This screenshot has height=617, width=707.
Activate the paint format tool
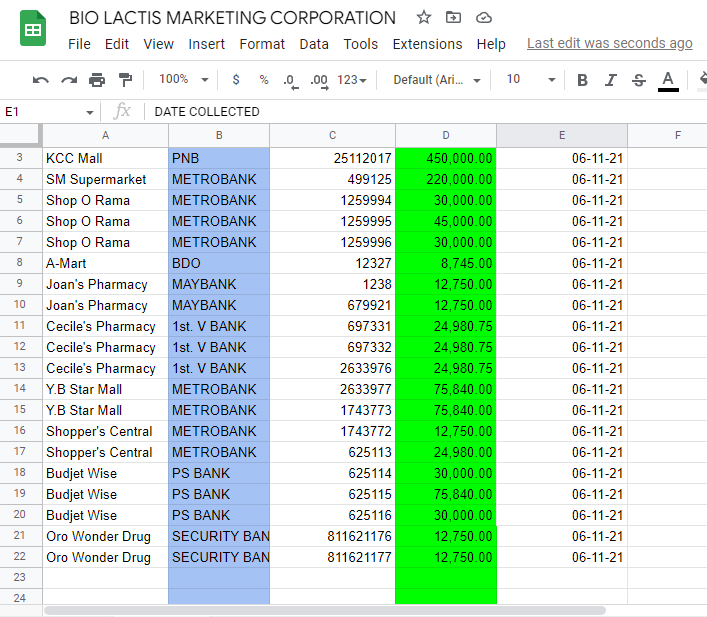point(125,80)
